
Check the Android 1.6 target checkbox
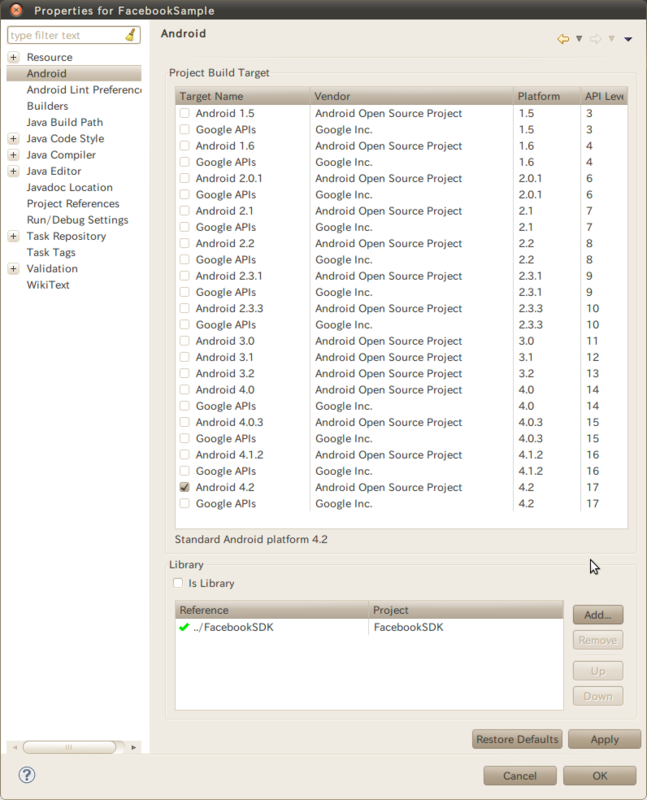[185, 146]
